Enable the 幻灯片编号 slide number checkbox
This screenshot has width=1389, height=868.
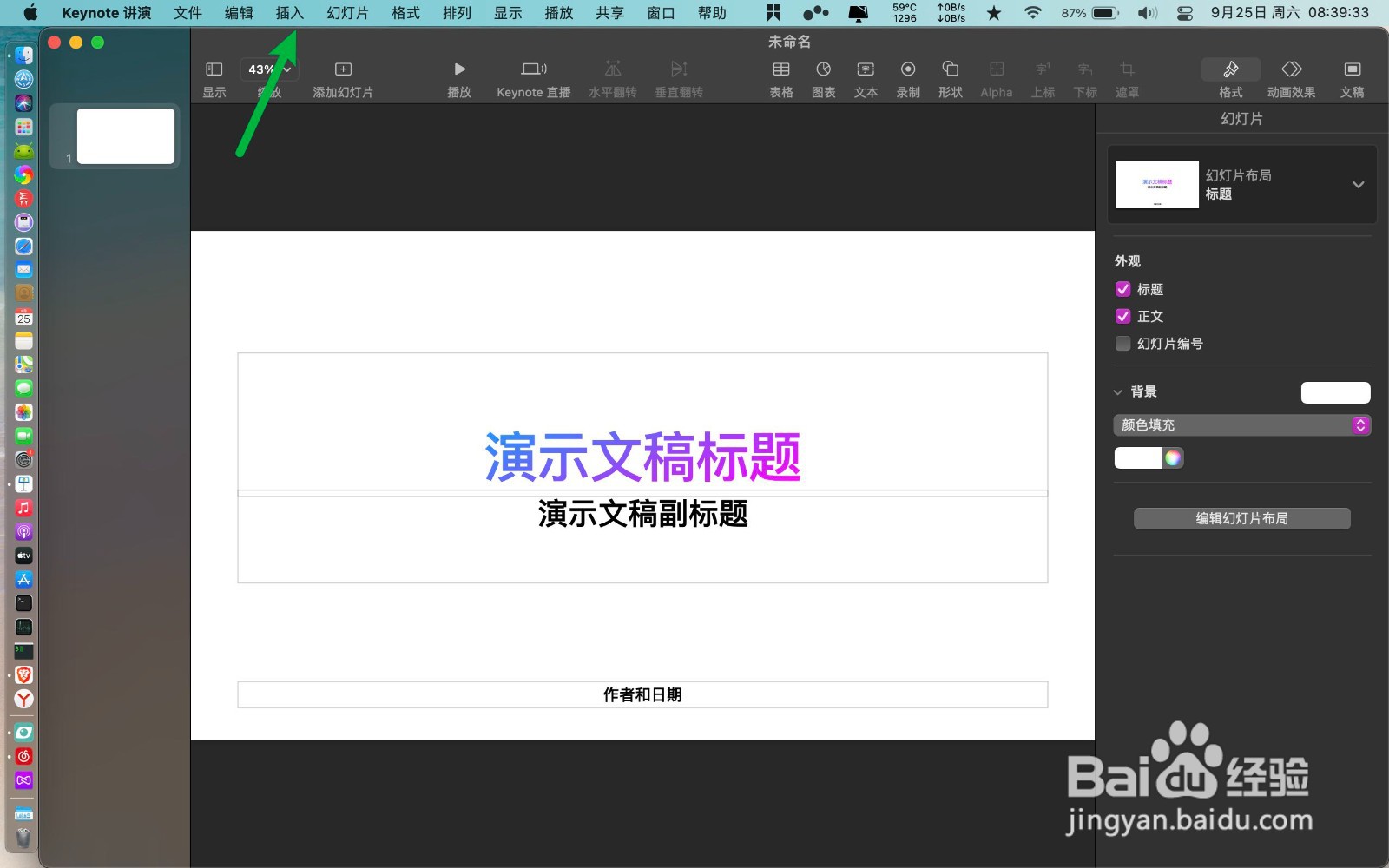pos(1123,343)
